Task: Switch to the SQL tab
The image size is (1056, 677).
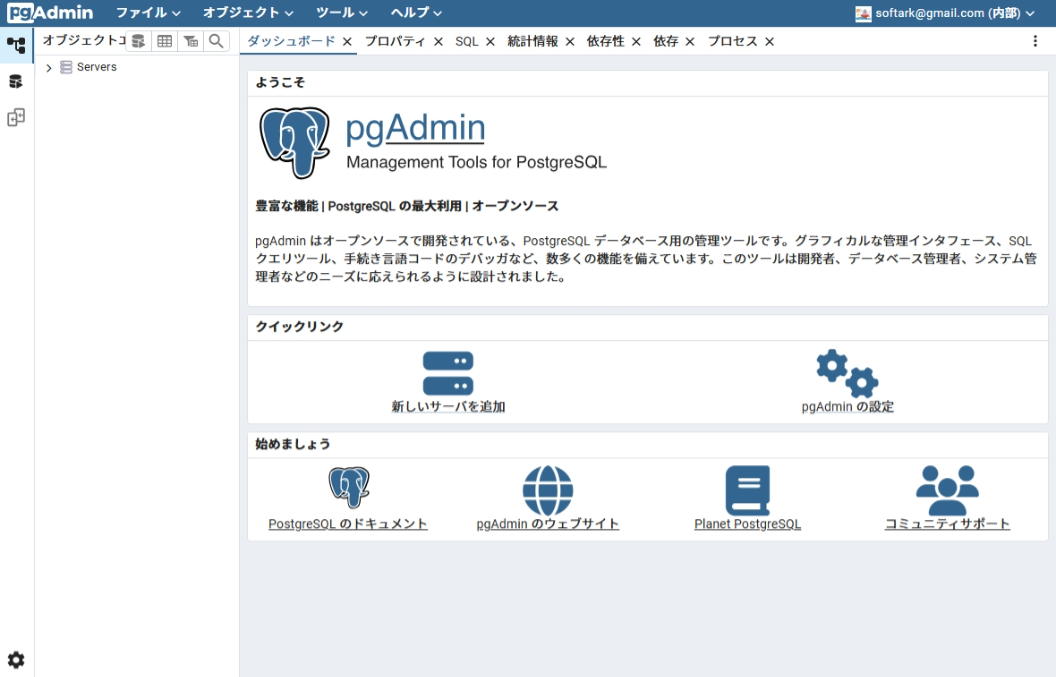Action: [x=467, y=41]
